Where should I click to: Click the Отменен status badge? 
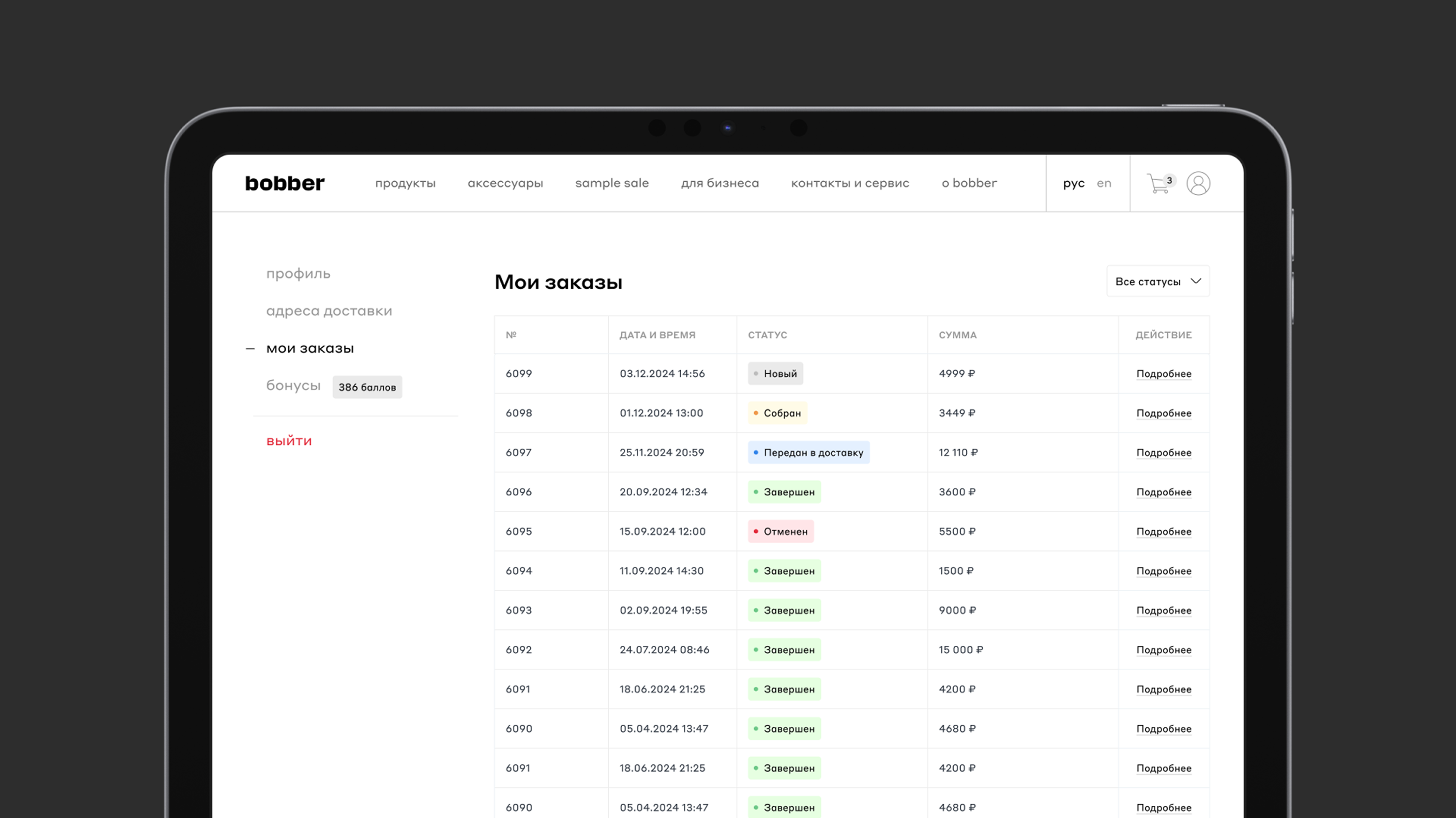780,531
